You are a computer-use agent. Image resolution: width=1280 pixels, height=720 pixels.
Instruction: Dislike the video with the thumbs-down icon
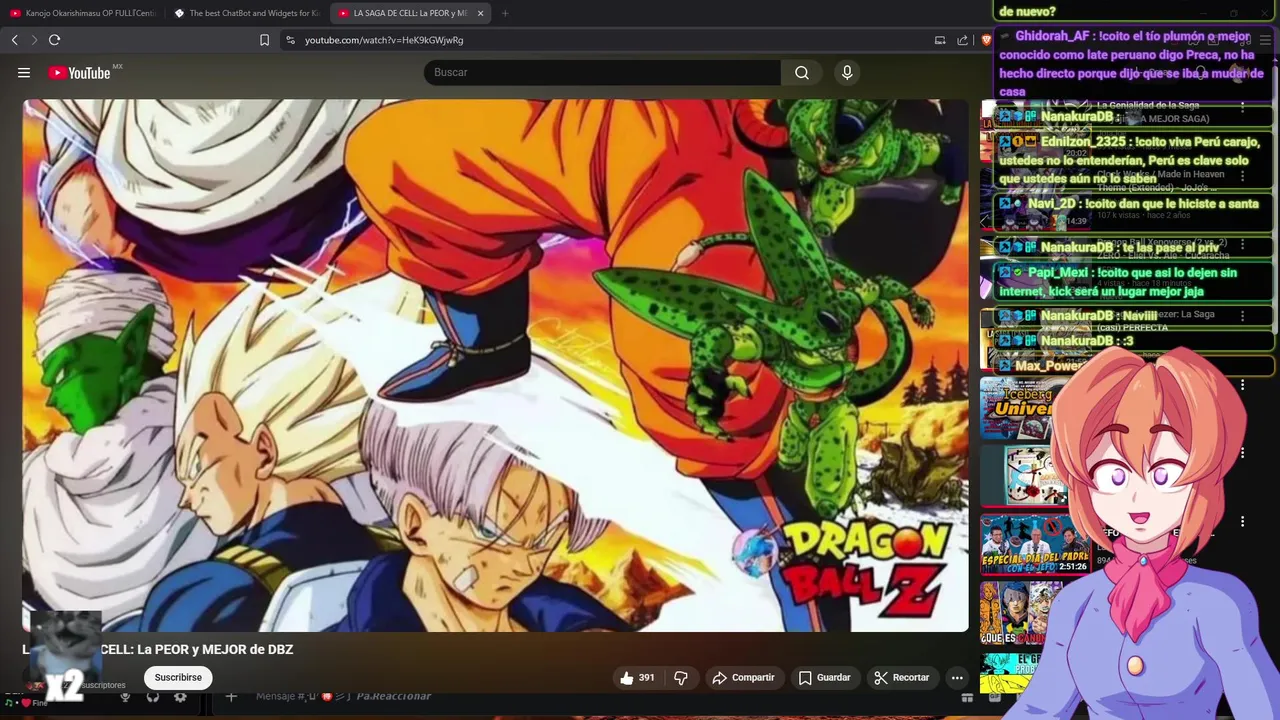click(681, 678)
